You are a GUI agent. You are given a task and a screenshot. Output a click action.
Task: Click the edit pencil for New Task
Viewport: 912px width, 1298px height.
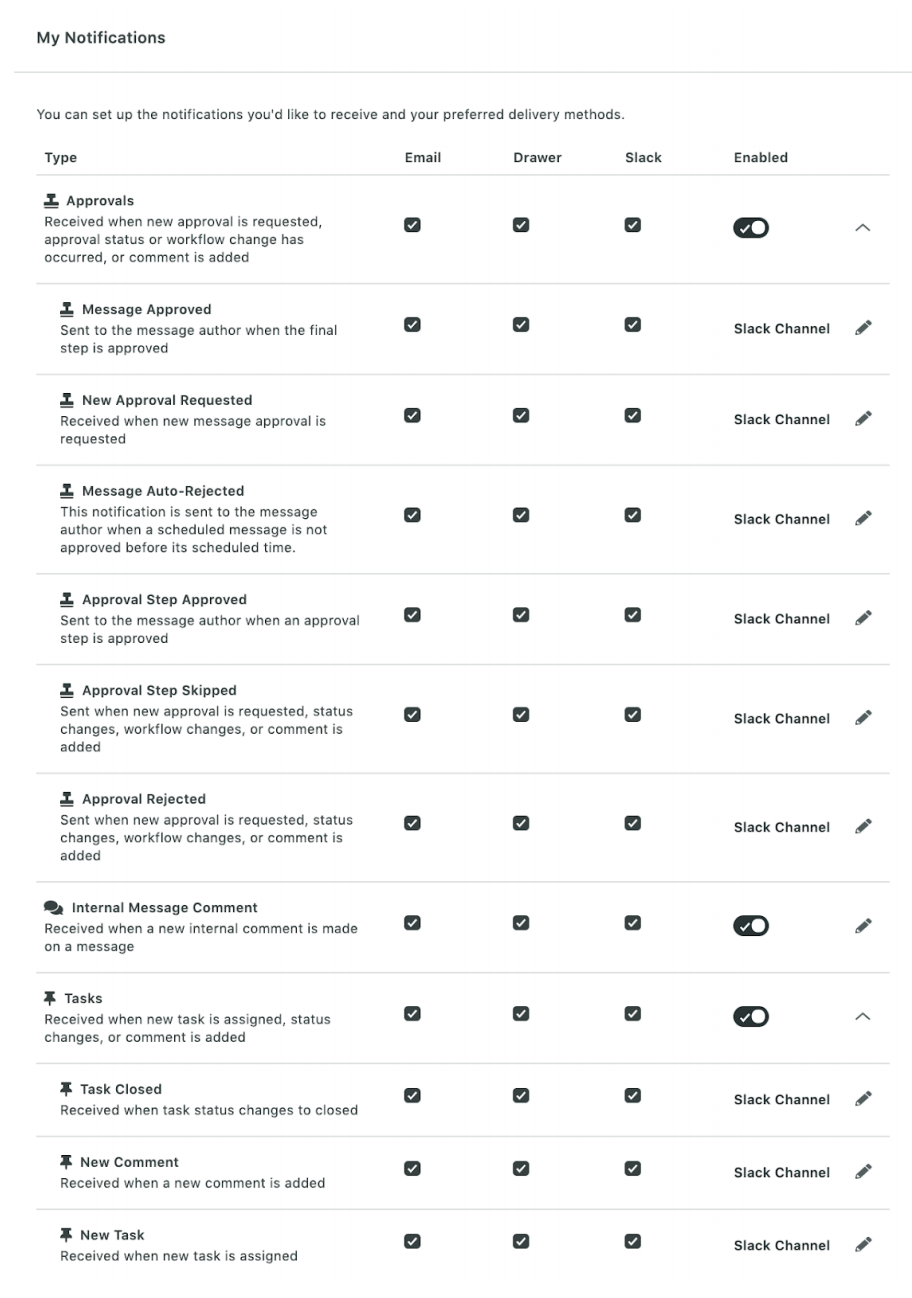point(863,1243)
